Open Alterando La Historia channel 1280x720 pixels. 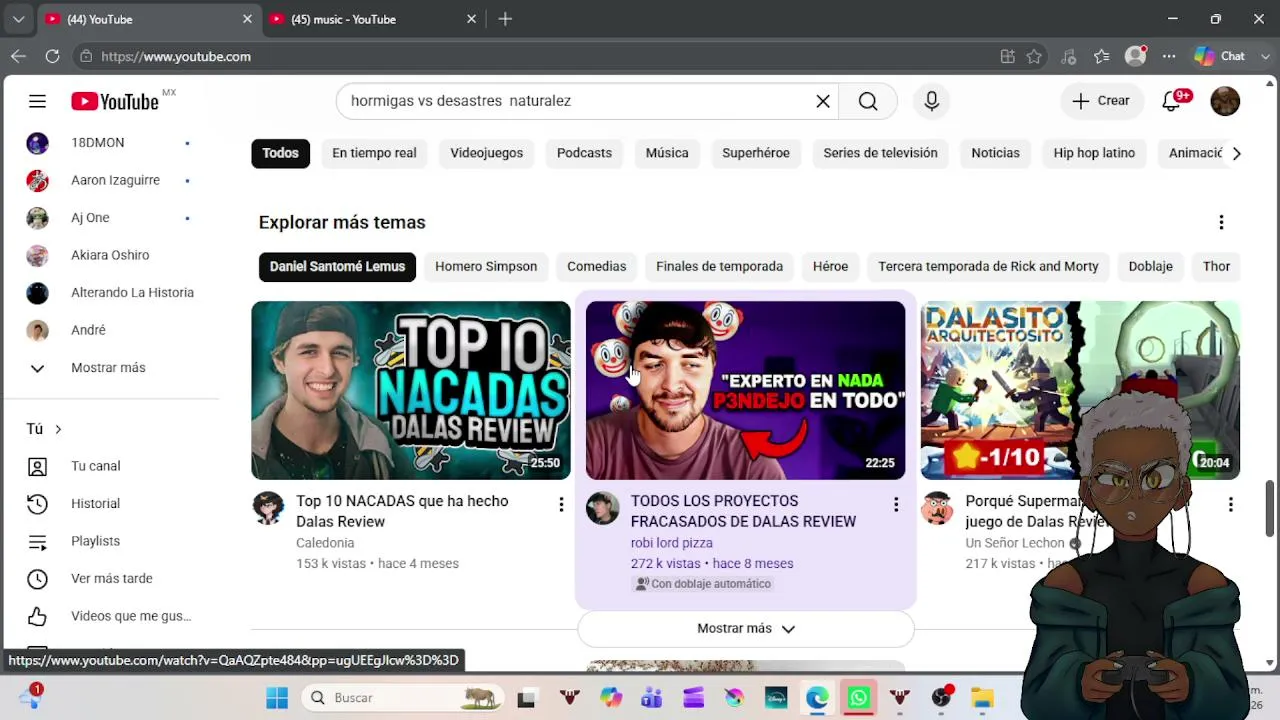point(132,293)
